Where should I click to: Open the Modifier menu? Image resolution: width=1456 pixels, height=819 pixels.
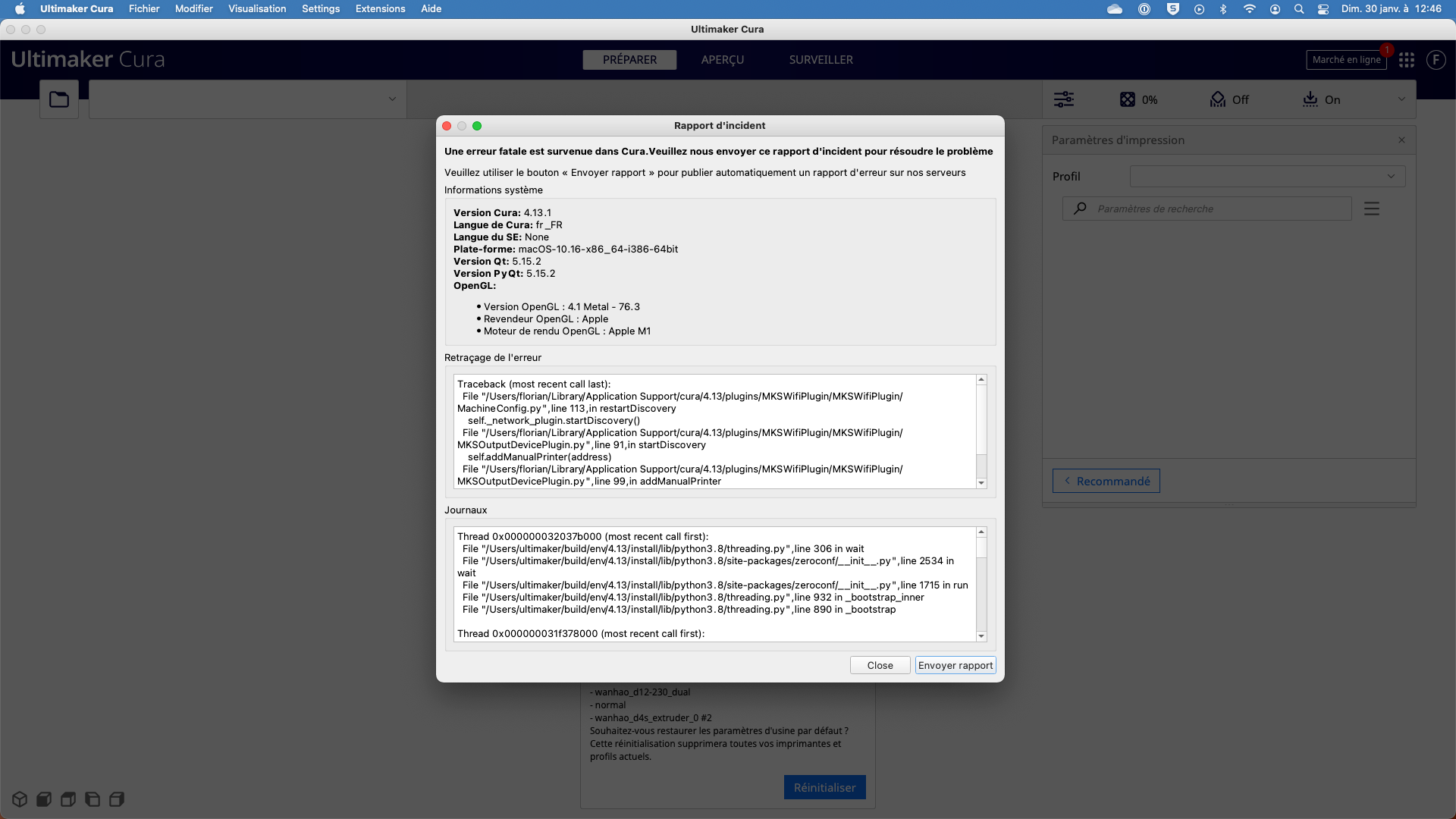(194, 9)
